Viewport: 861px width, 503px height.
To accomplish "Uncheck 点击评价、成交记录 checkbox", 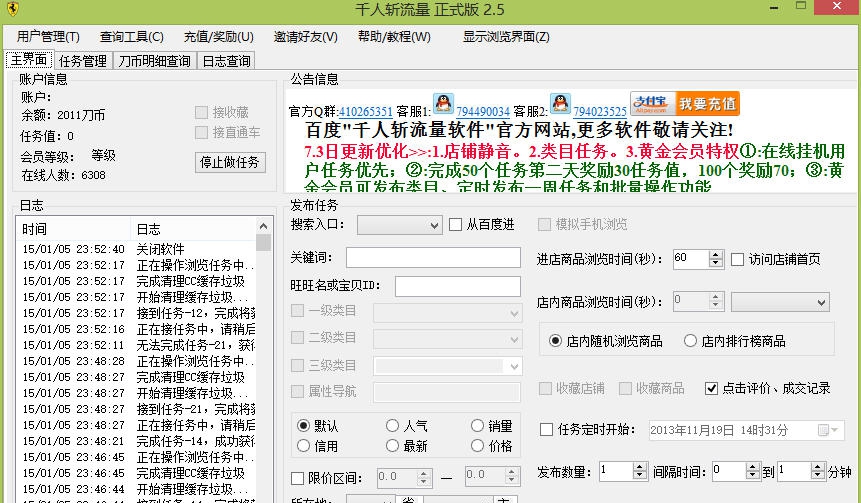I will 711,388.
